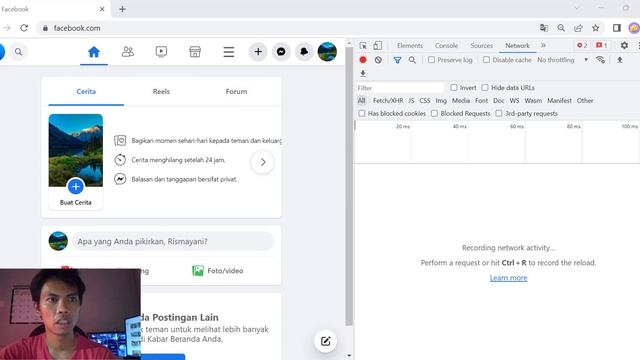Open the Marketplace store icon

(x=195, y=52)
